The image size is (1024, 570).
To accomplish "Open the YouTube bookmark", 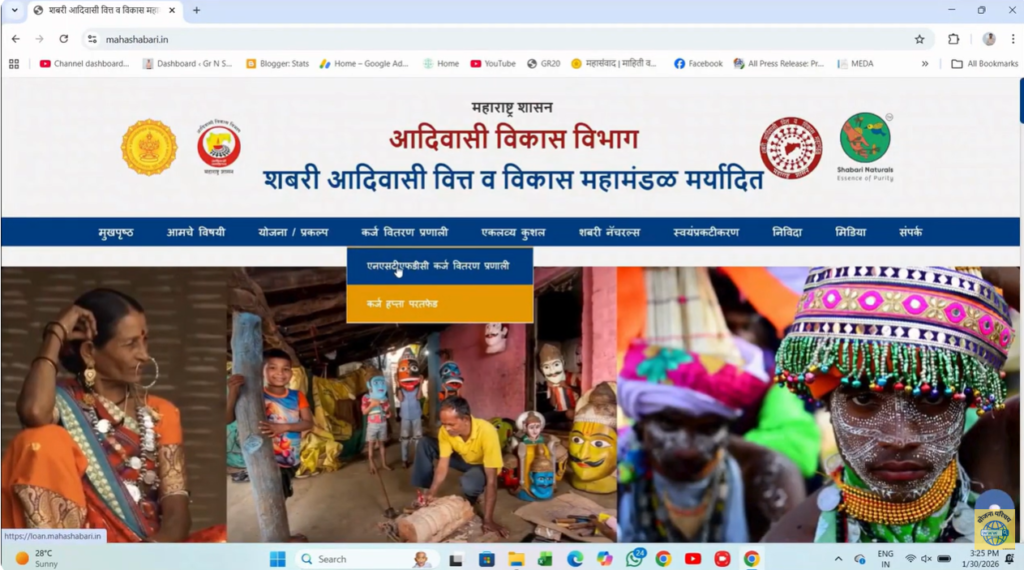I will click(x=493, y=63).
